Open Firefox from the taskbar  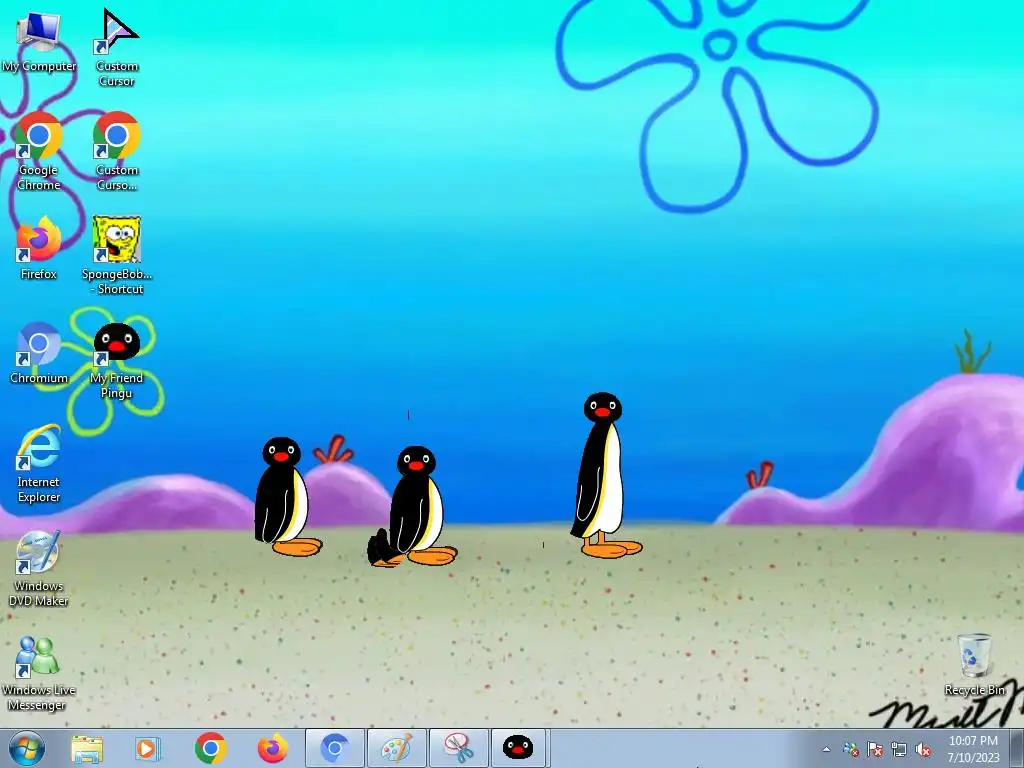tap(273, 748)
